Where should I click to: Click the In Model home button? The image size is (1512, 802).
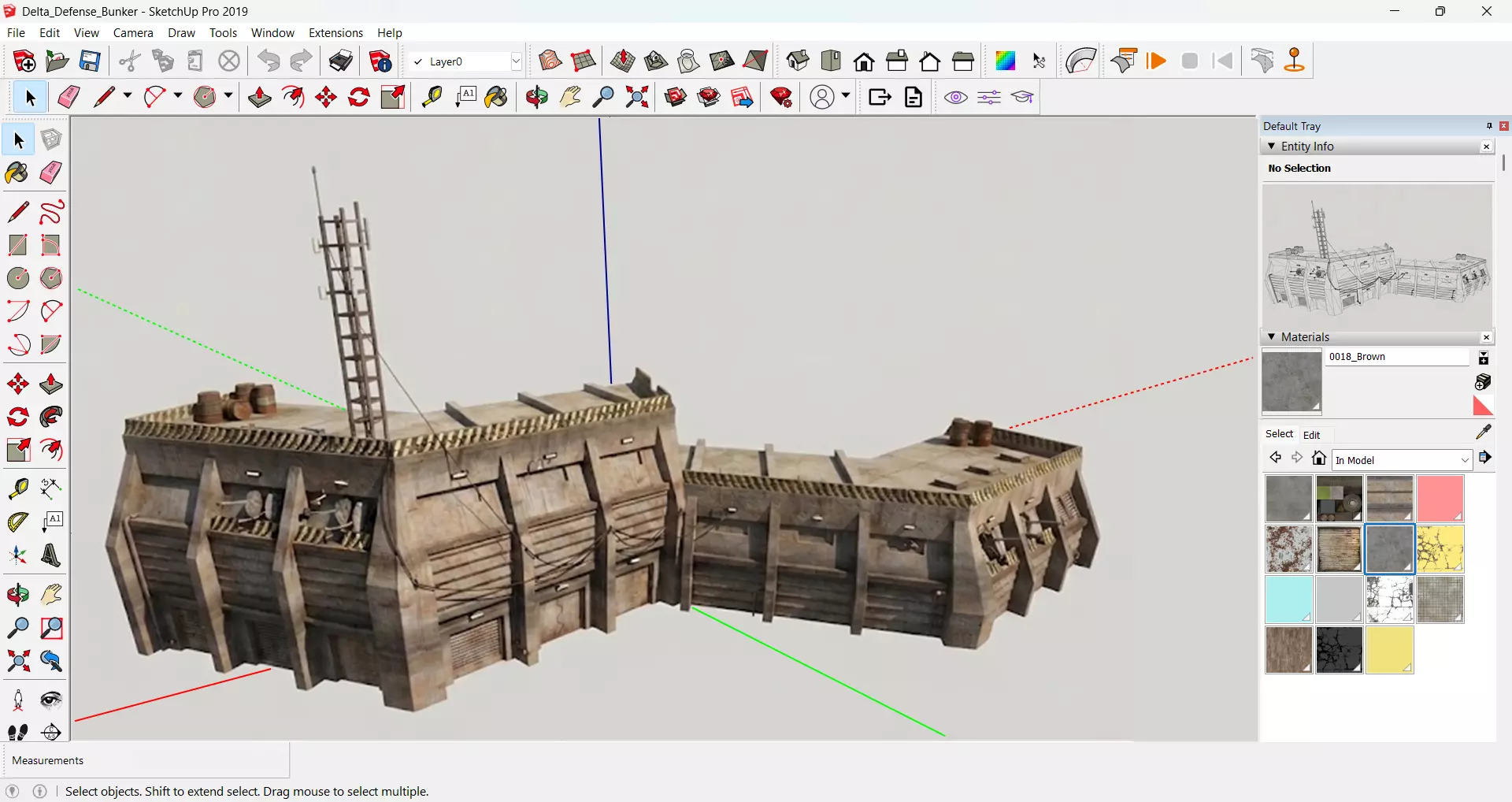pos(1319,458)
